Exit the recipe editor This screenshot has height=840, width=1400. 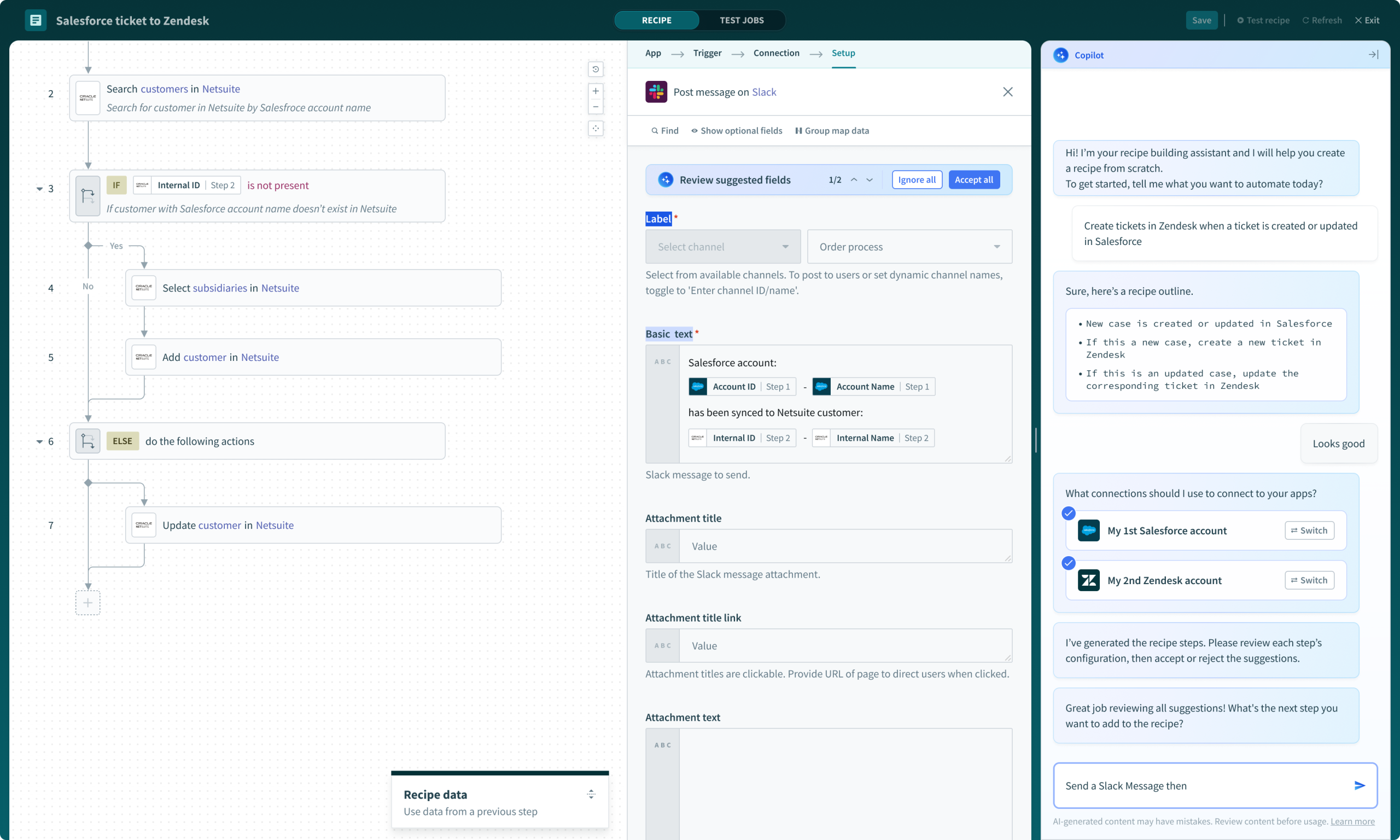click(x=1367, y=20)
